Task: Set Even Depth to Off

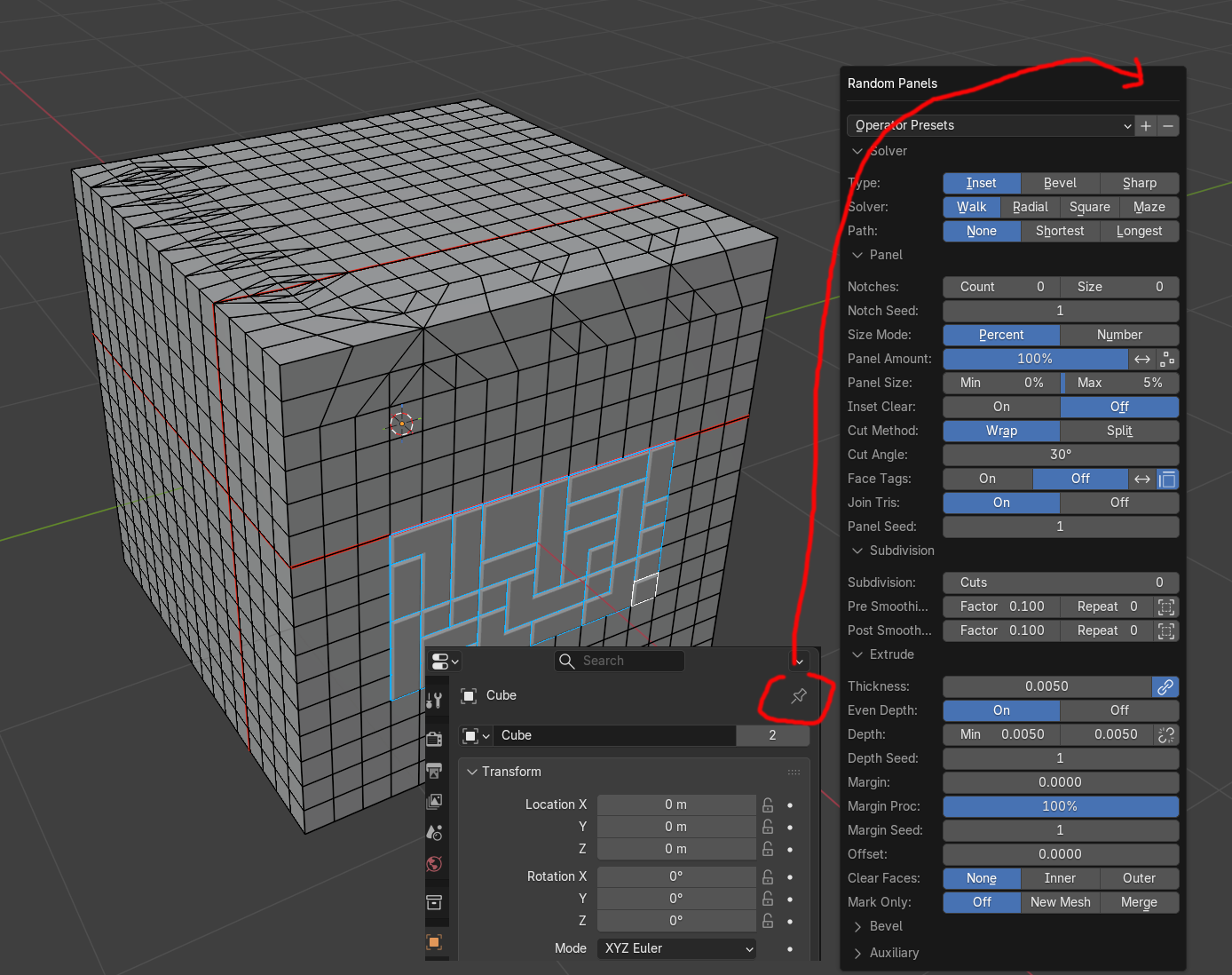Action: click(1119, 710)
